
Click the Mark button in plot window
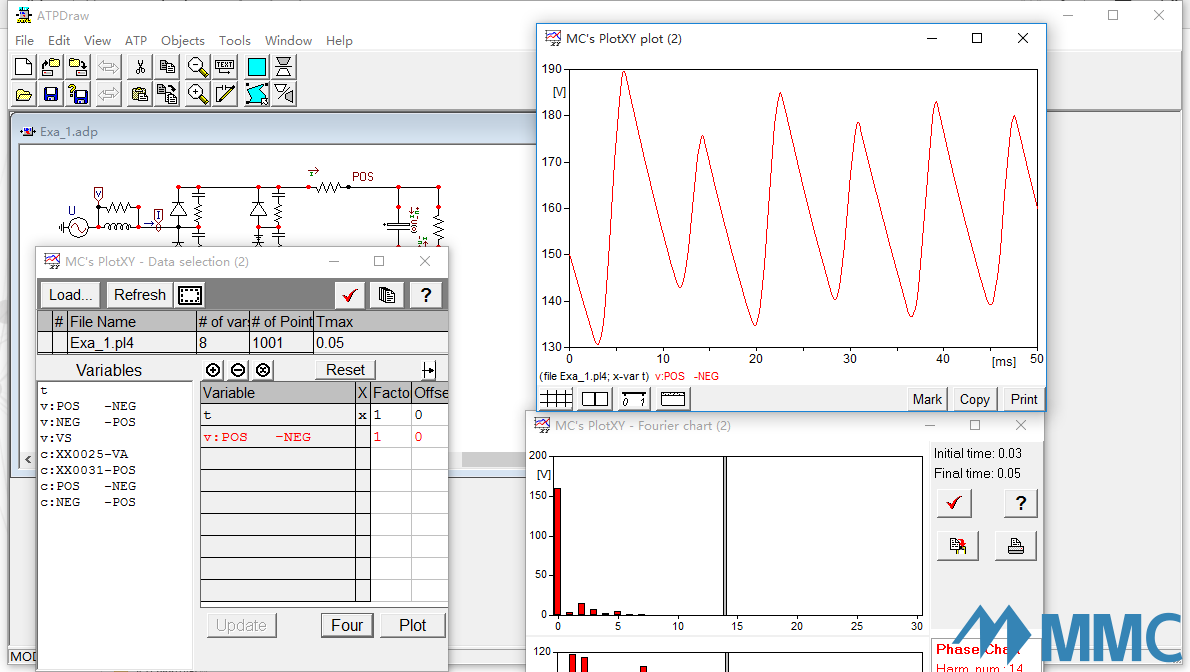tap(927, 399)
